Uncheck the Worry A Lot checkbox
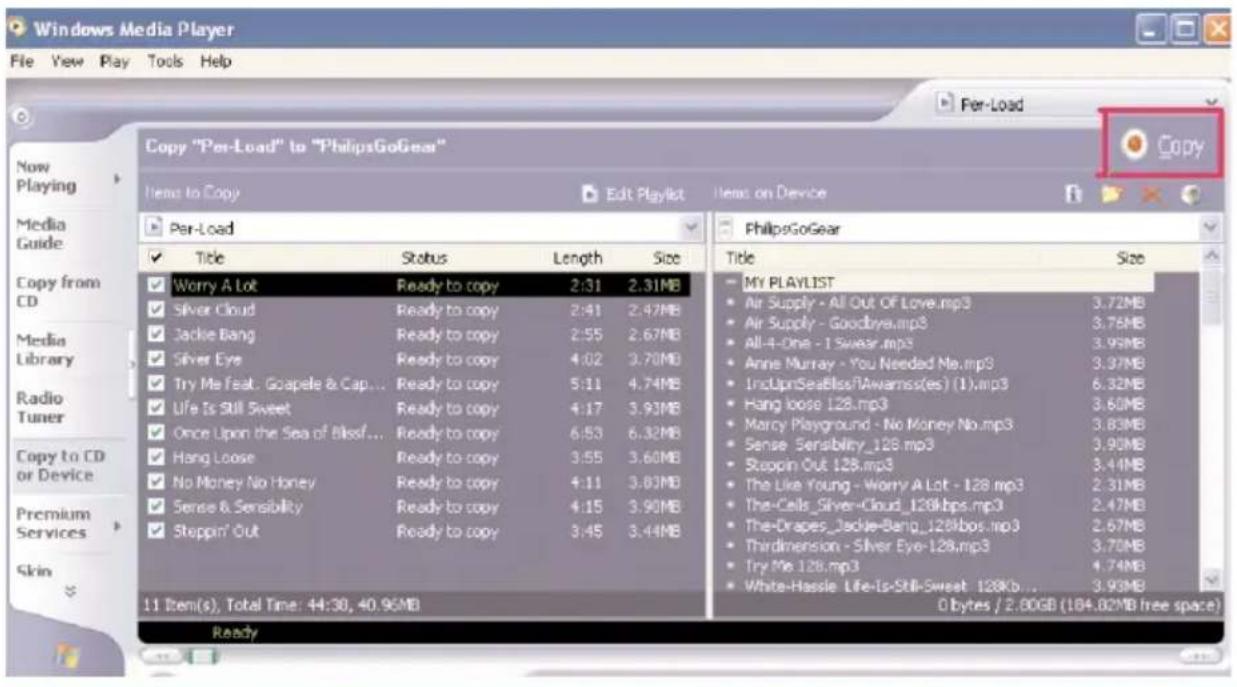Screen dimensions: 1237x687 pos(155,285)
